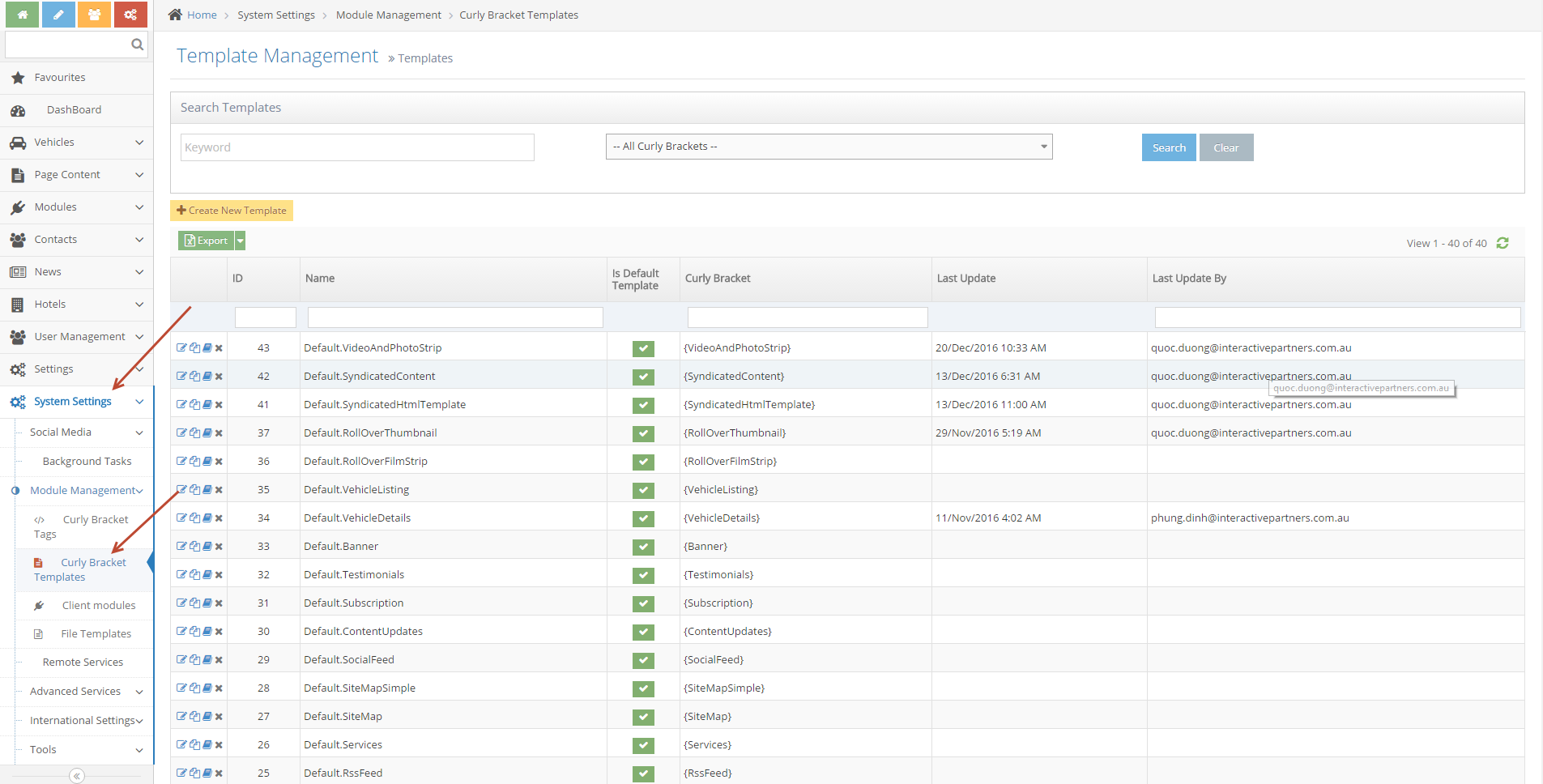Toggle default checkbox for Default.Banner
This screenshot has height=784, width=1543.
[643, 547]
